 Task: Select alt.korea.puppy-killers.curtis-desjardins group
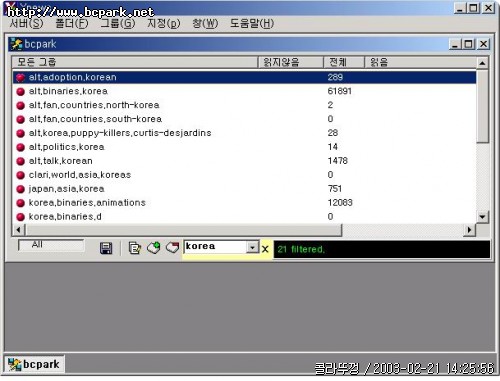(x=120, y=133)
